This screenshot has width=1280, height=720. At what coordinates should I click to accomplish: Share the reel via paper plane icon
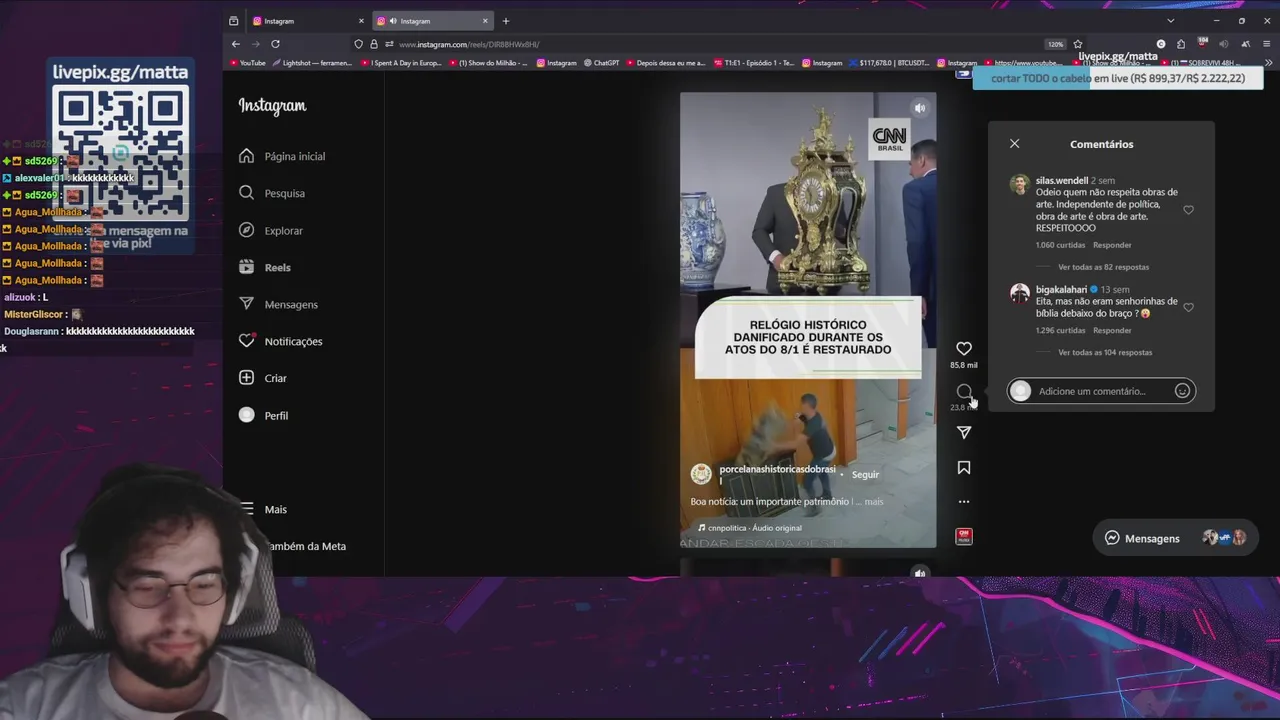pyautogui.click(x=964, y=432)
